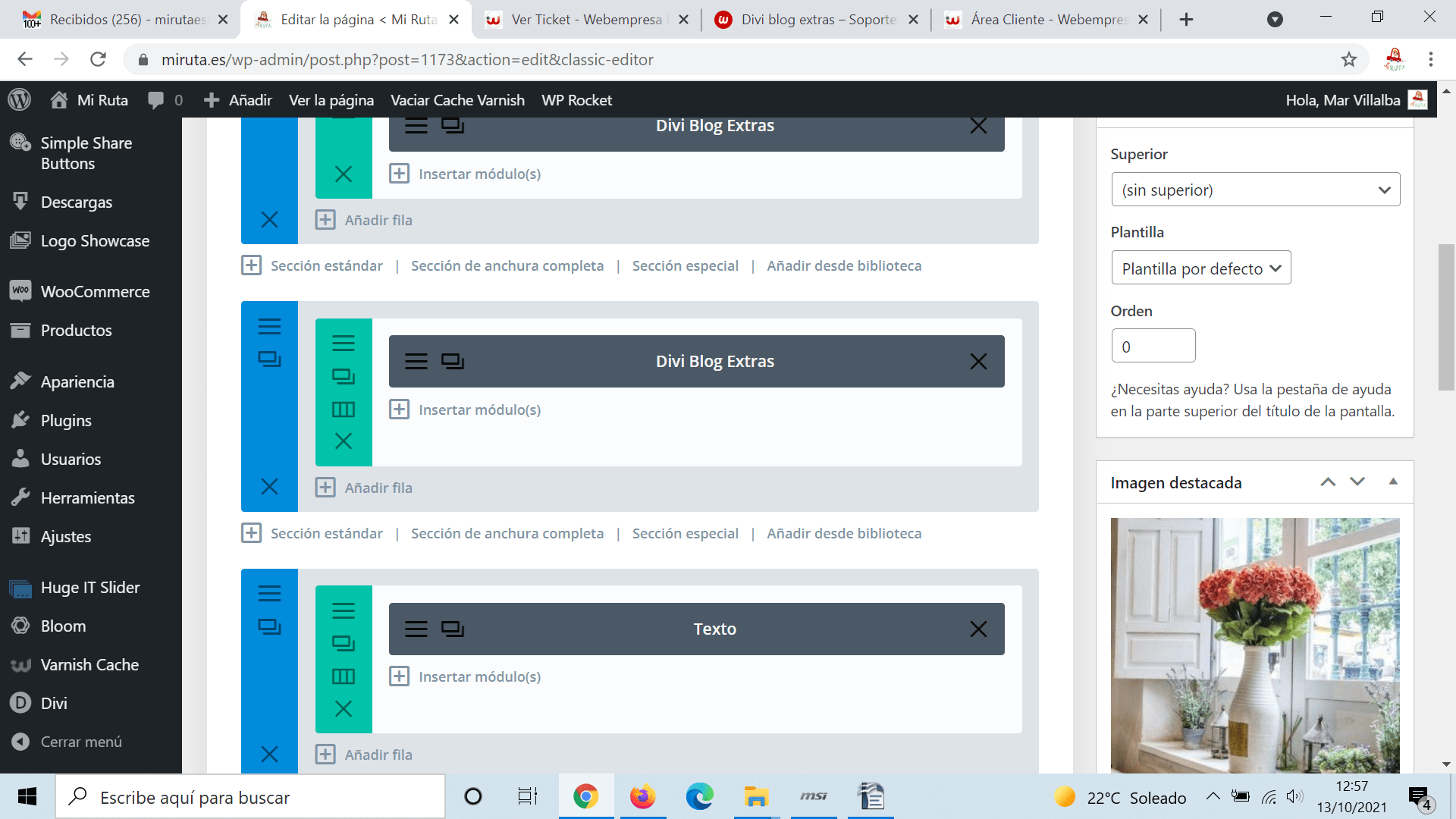Image resolution: width=1456 pixels, height=819 pixels.
Task: Bookmark this page with the star icon
Action: tap(1348, 60)
